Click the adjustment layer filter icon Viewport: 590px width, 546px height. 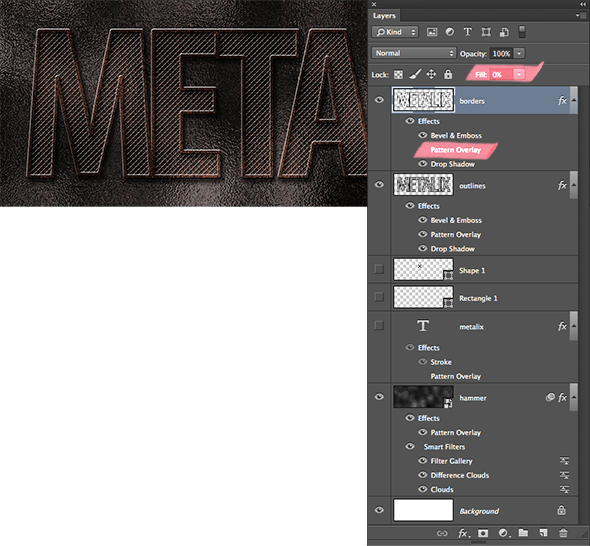pyautogui.click(x=450, y=32)
